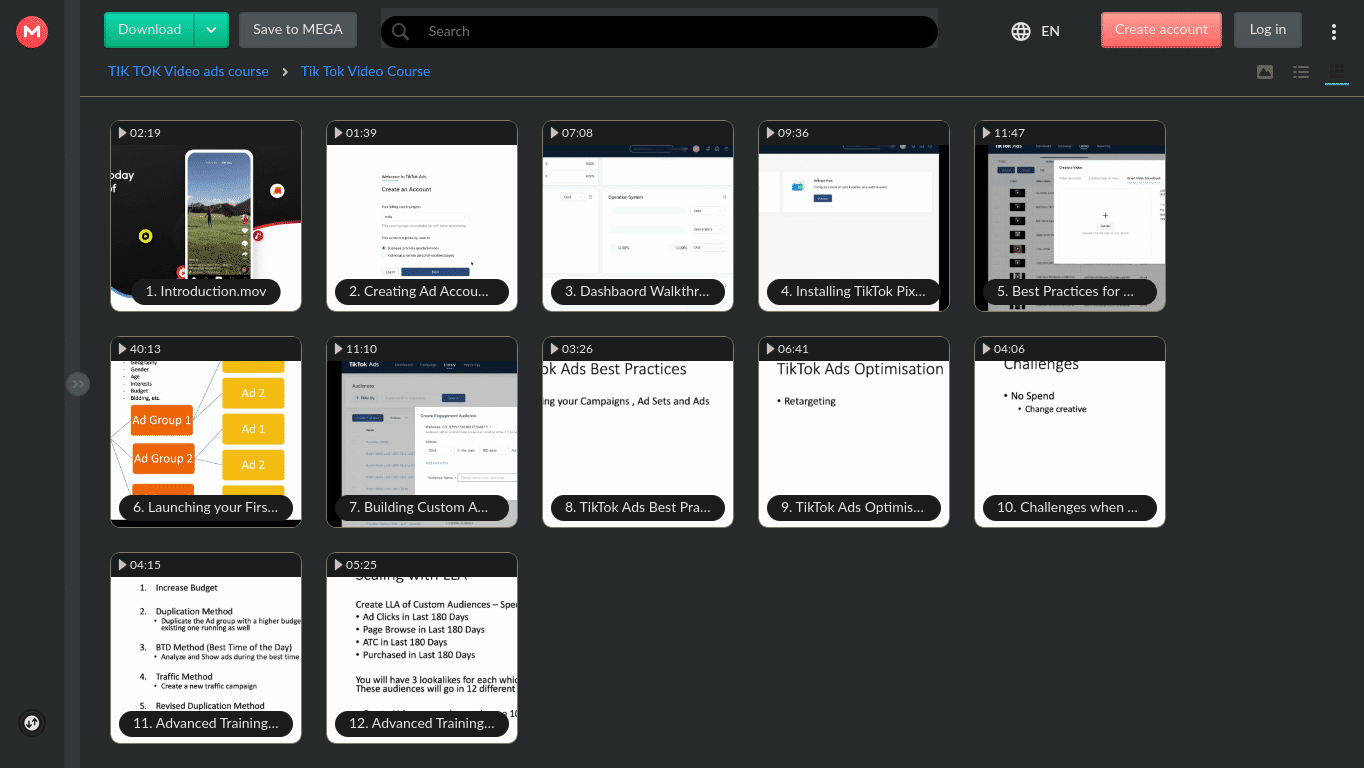Open the transfers icon in the sidebar
1364x768 pixels.
[x=32, y=722]
